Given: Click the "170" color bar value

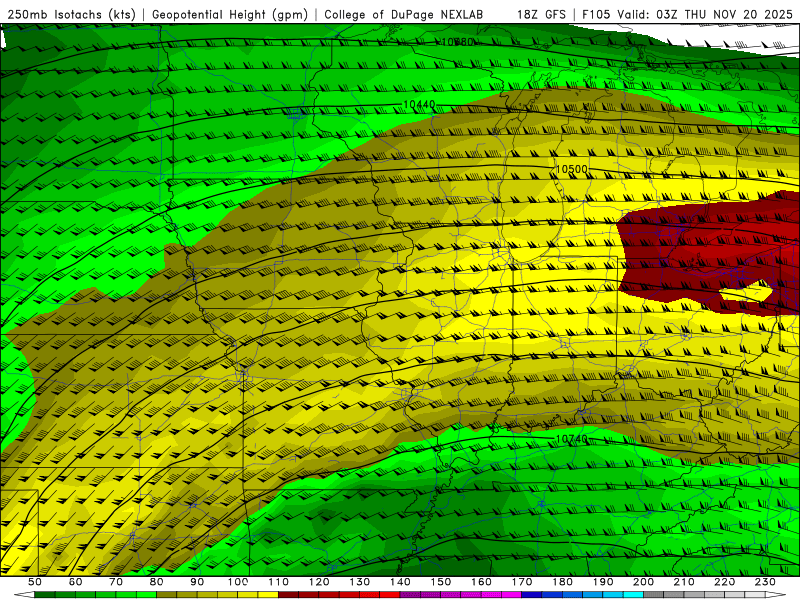Looking at the screenshot, I should [521, 582].
